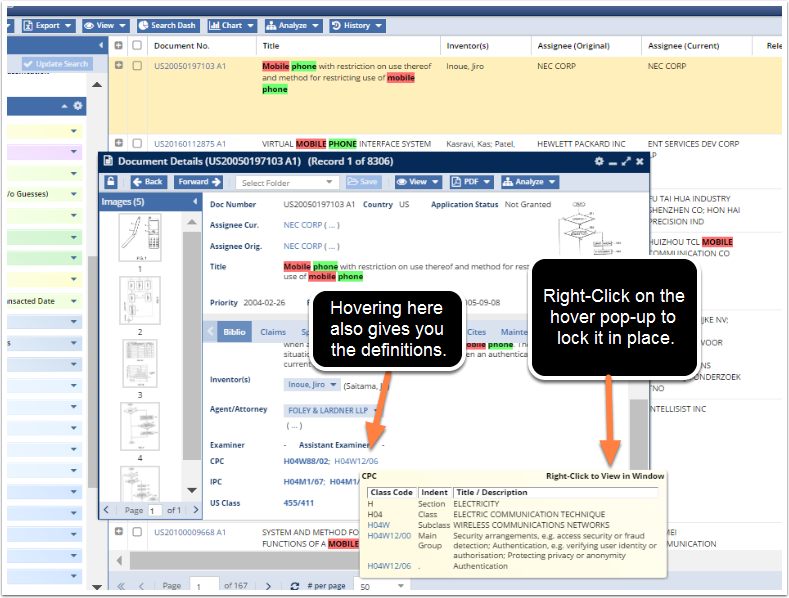The image size is (789, 598).
Task: Select image thumbnail 3
Action: [140, 363]
